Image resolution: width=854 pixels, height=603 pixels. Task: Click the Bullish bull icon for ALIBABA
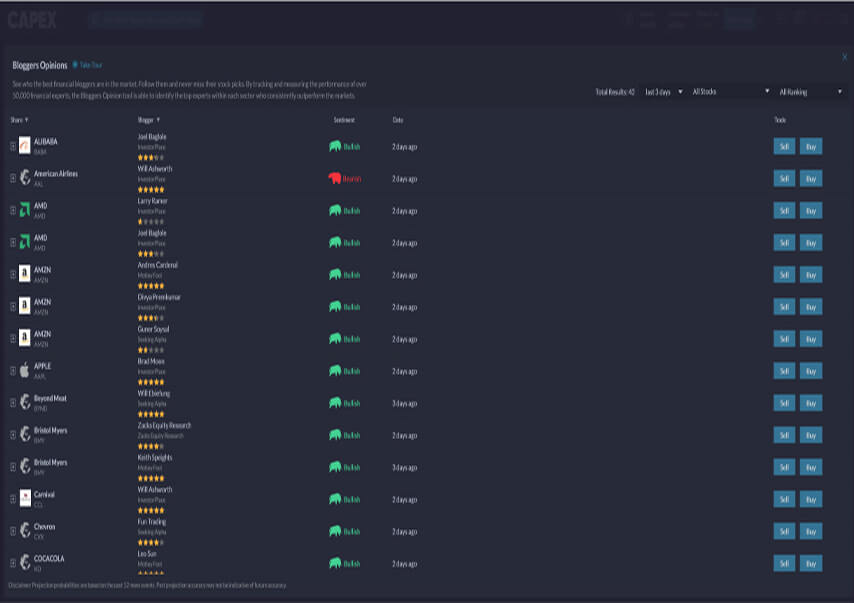coord(334,146)
